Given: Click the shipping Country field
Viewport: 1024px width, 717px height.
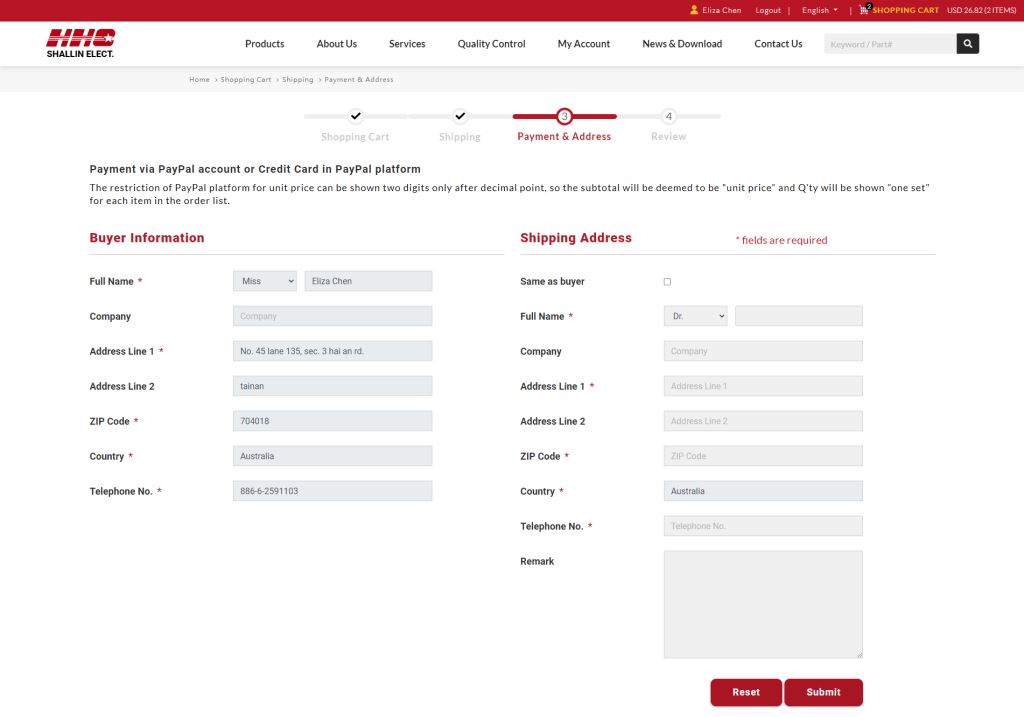Looking at the screenshot, I should [763, 491].
